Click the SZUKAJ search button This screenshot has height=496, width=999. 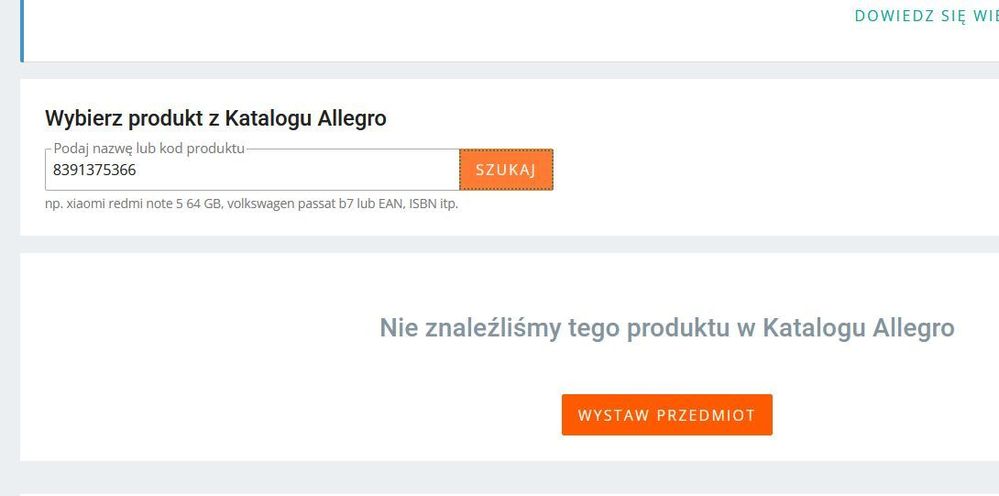506,170
